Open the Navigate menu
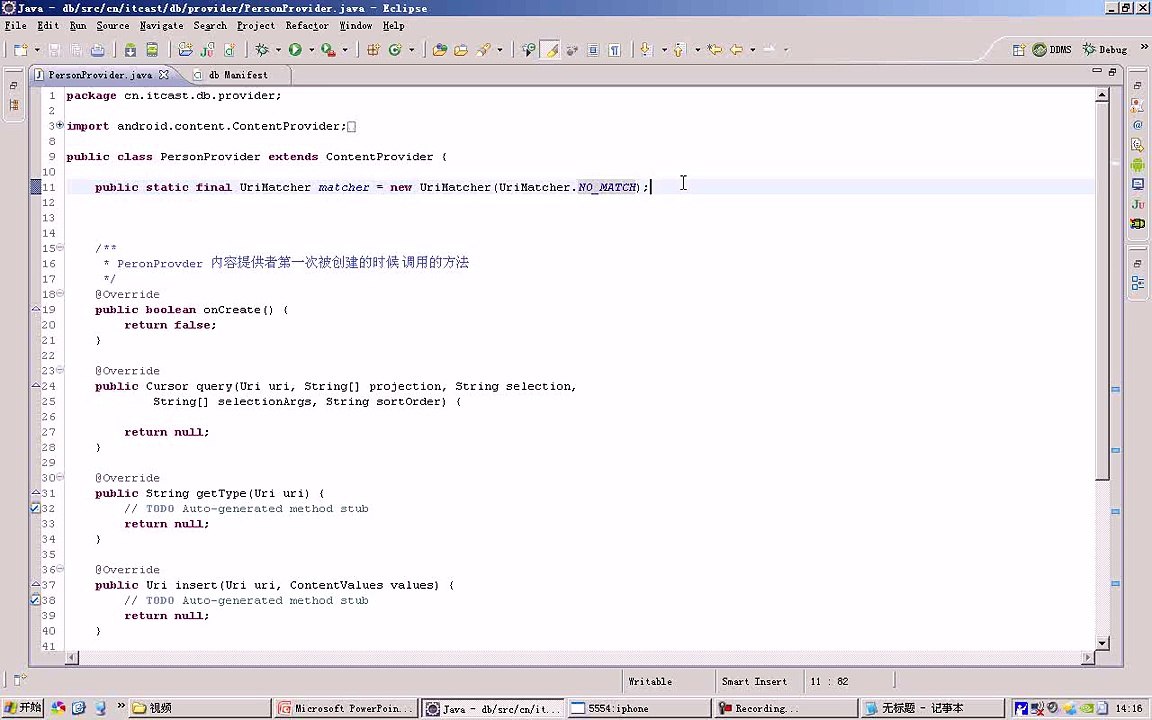 click(x=162, y=25)
